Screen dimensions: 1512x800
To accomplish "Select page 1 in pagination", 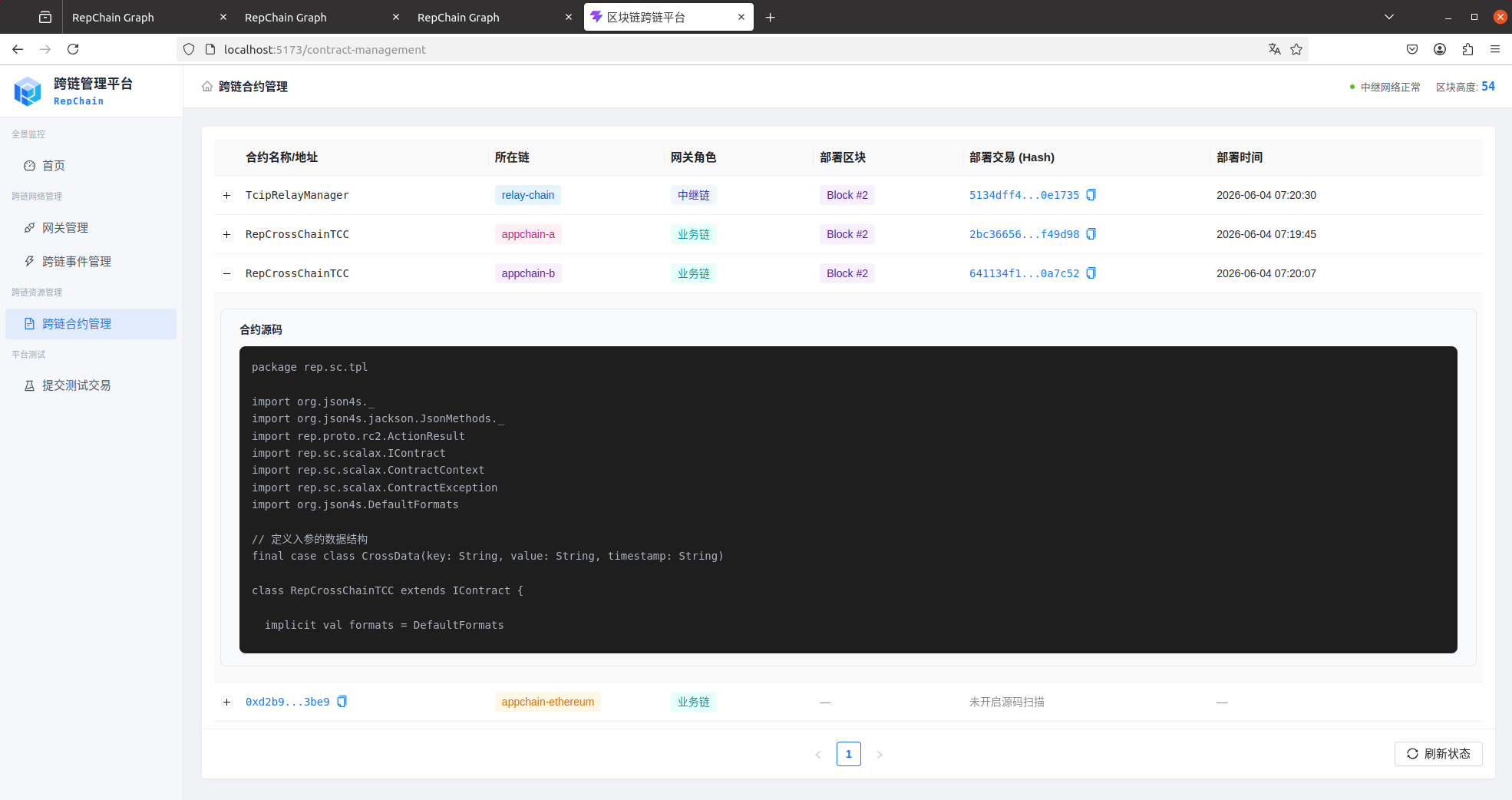I will click(849, 754).
